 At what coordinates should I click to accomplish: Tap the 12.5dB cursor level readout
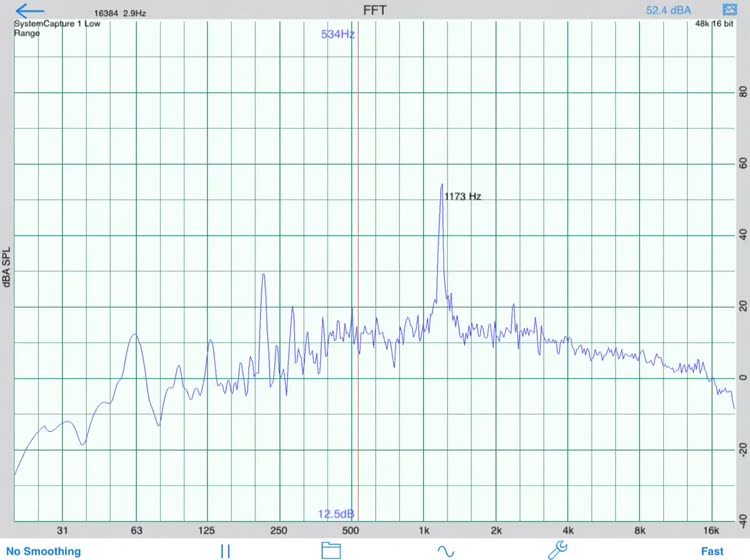[336, 514]
